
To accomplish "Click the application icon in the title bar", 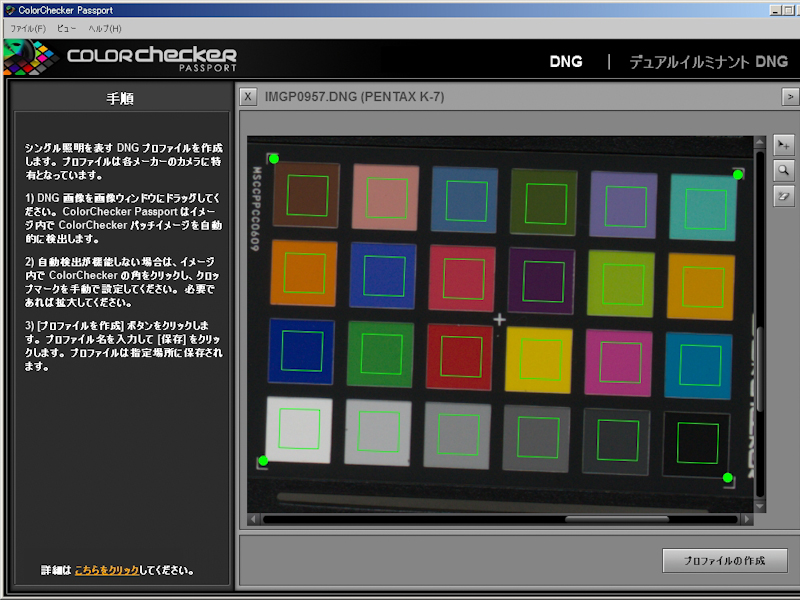I will [9, 9].
